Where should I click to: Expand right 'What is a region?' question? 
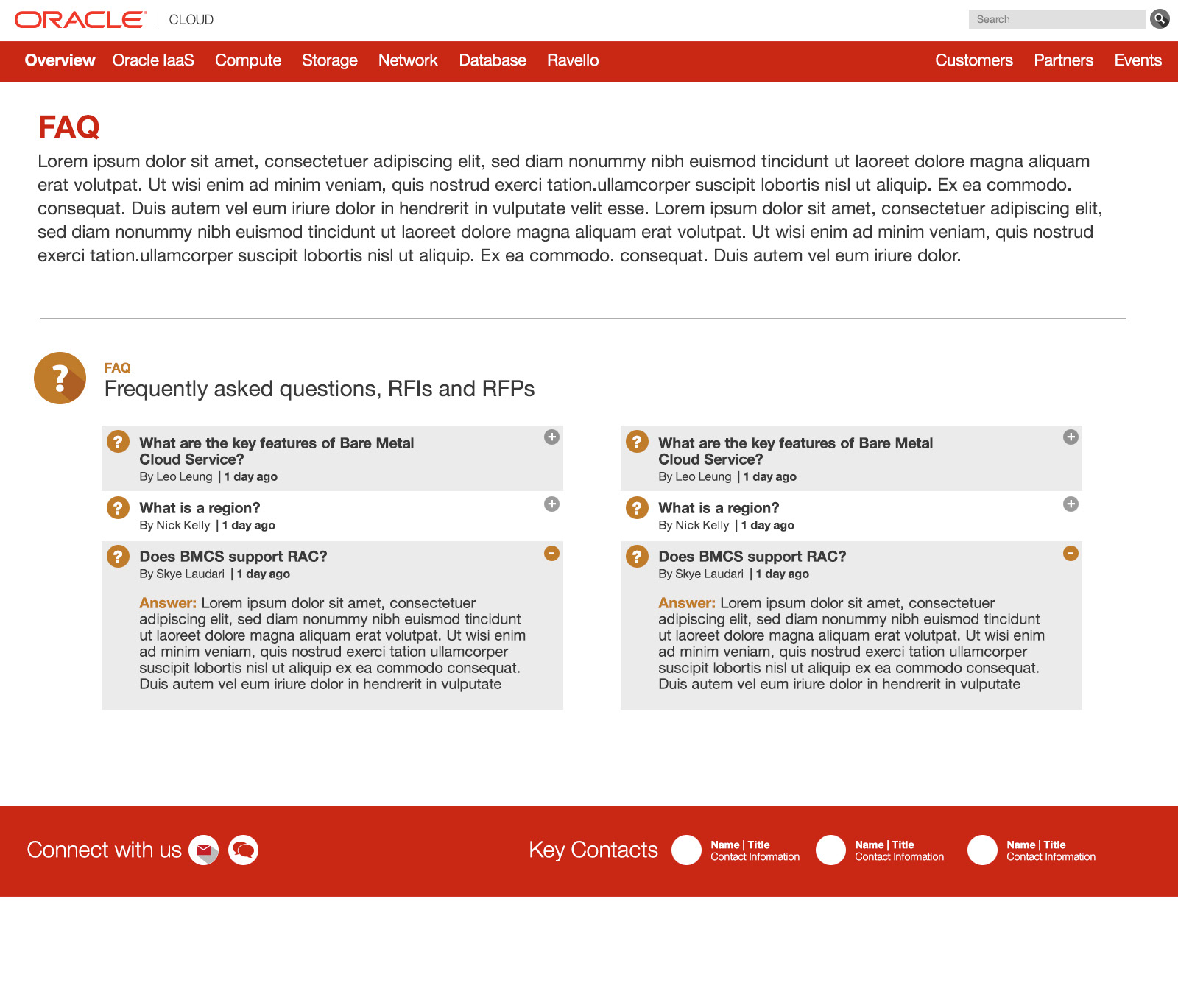(1071, 504)
